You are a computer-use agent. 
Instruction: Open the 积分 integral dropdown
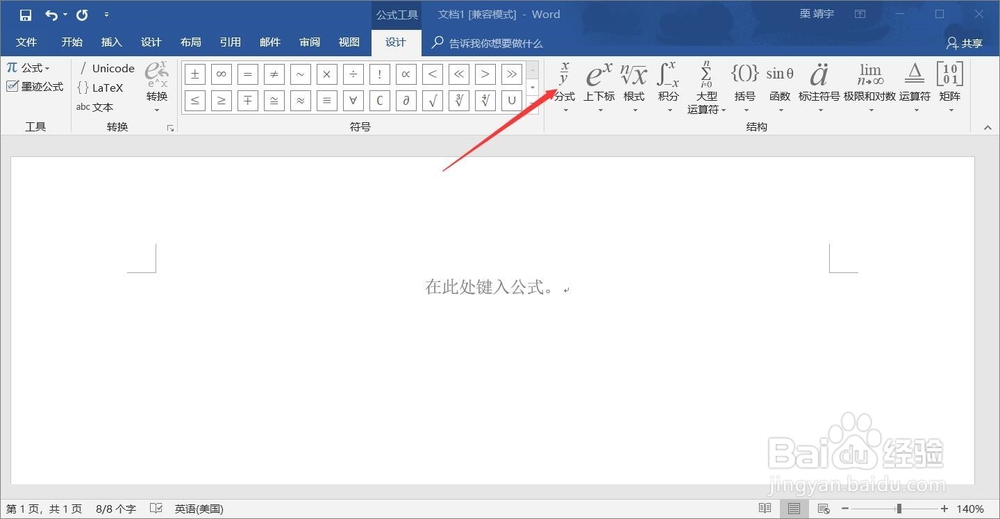tap(668, 87)
